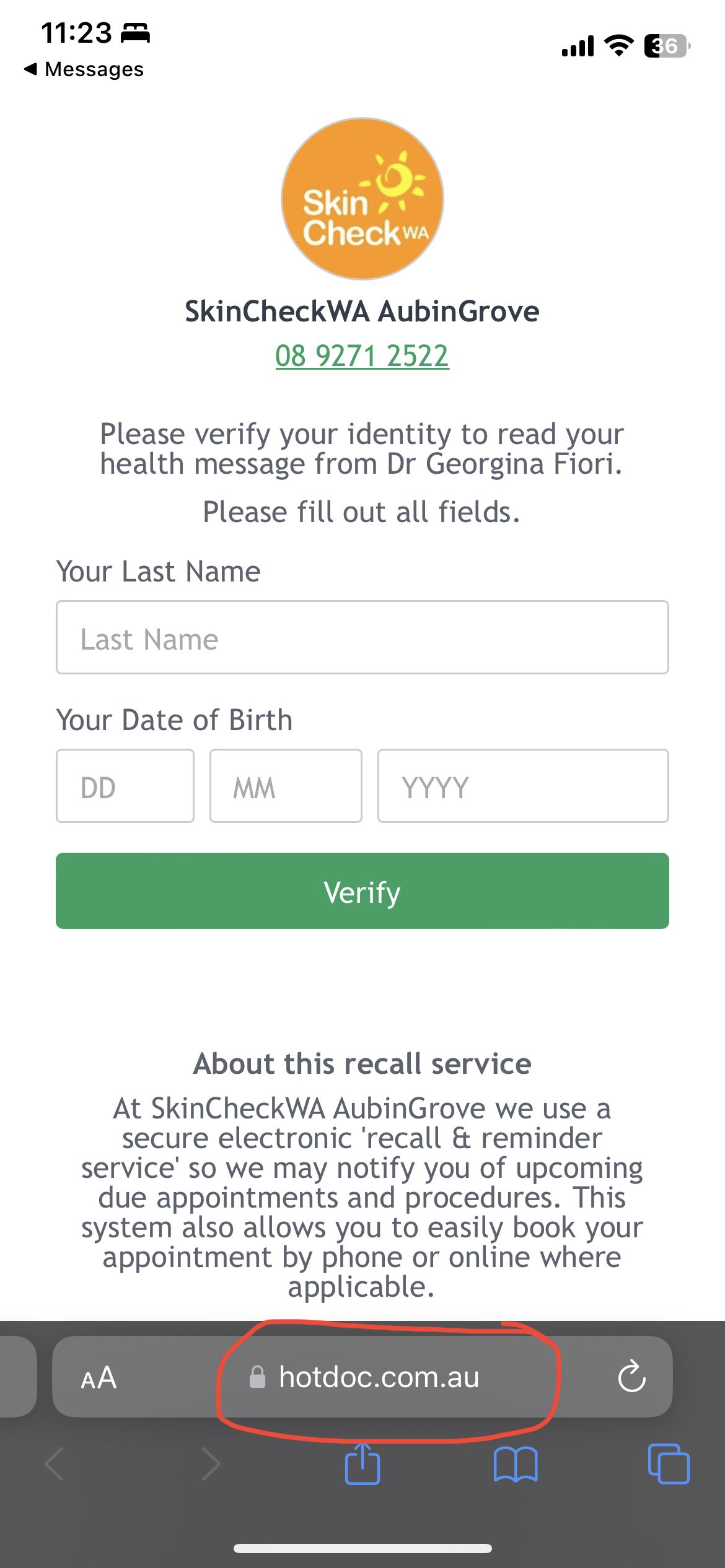The width and height of the screenshot is (725, 1568).
Task: Tap the Safari forward arrow
Action: click(211, 1464)
